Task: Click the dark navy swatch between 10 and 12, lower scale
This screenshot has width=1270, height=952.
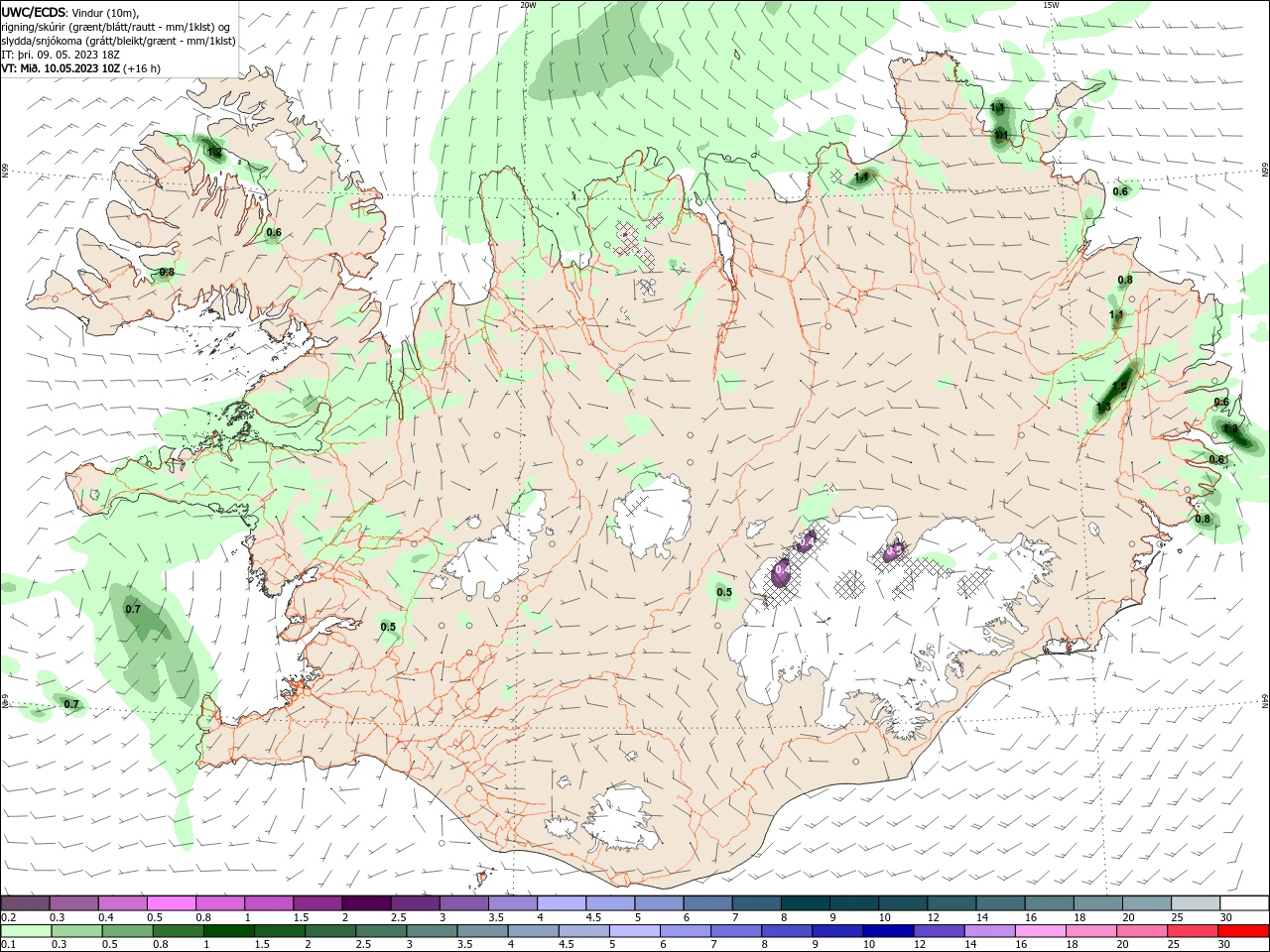Action: coord(887,931)
